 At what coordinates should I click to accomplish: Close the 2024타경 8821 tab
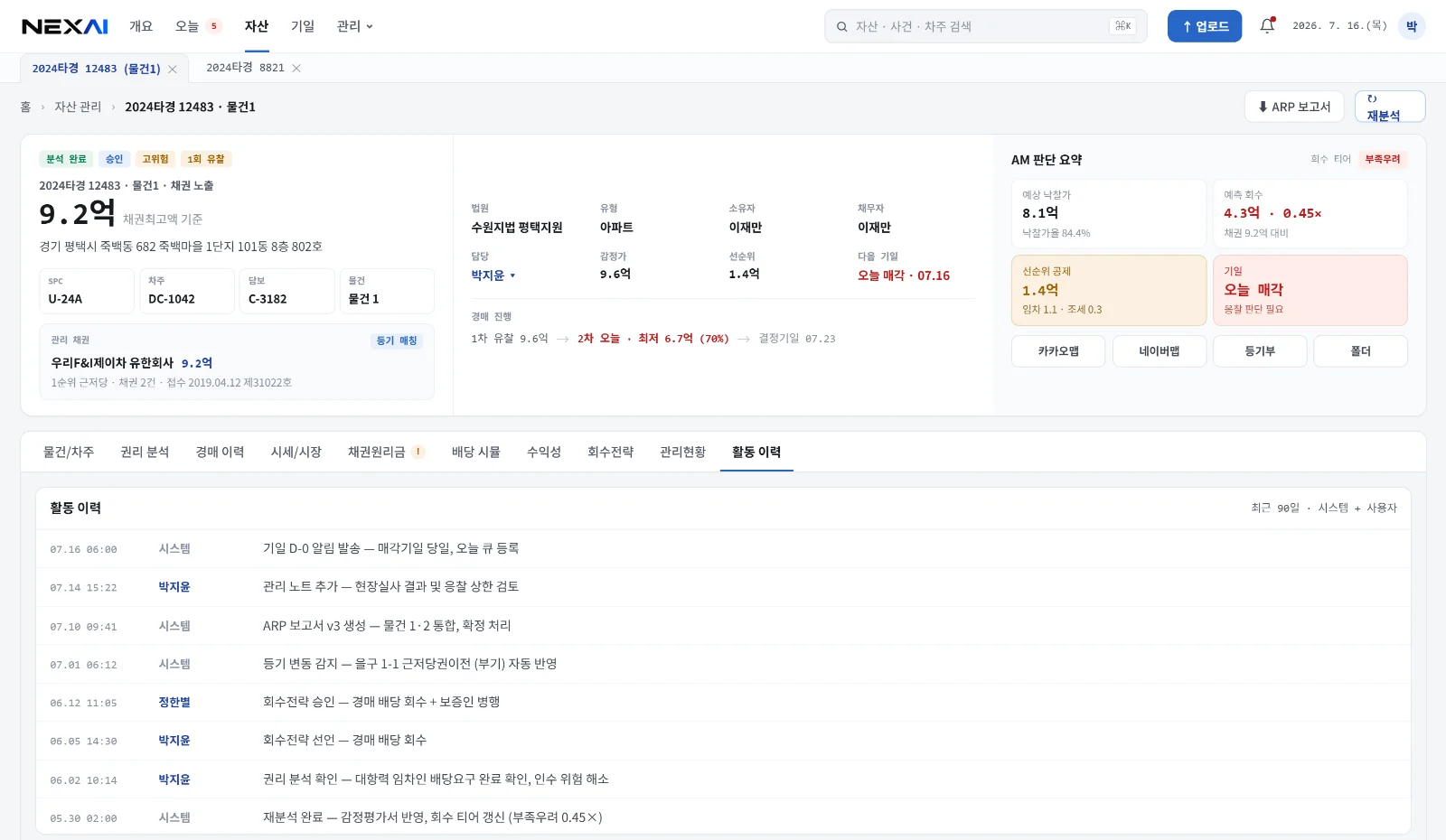pos(296,68)
